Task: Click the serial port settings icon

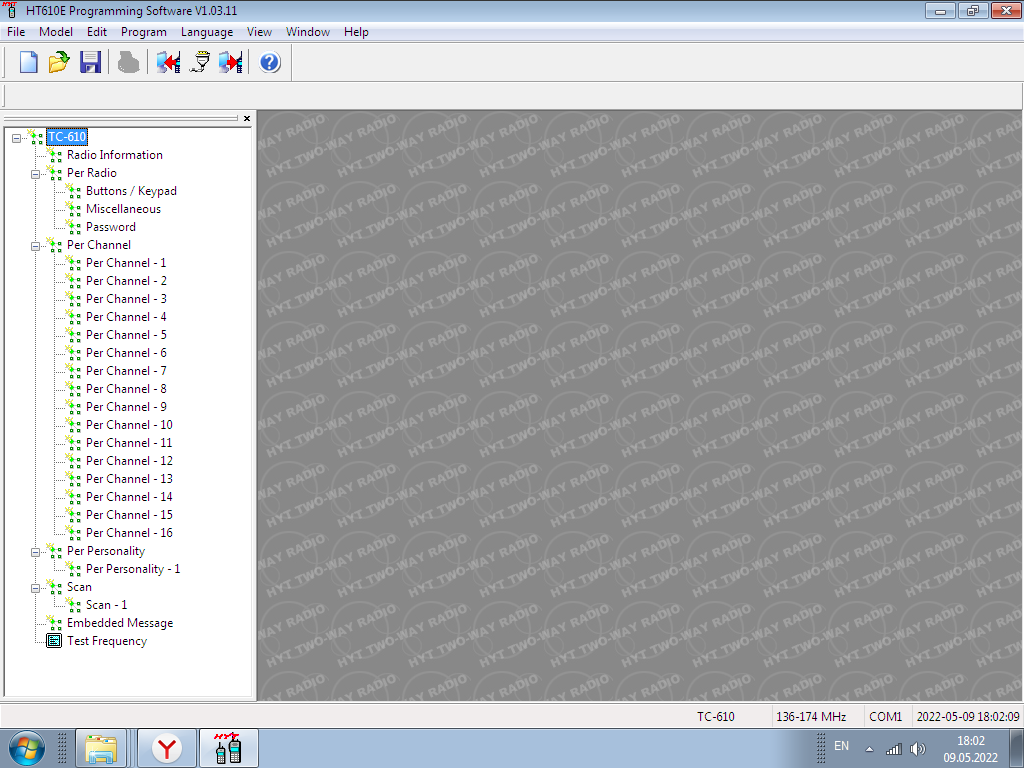Action: (200, 62)
